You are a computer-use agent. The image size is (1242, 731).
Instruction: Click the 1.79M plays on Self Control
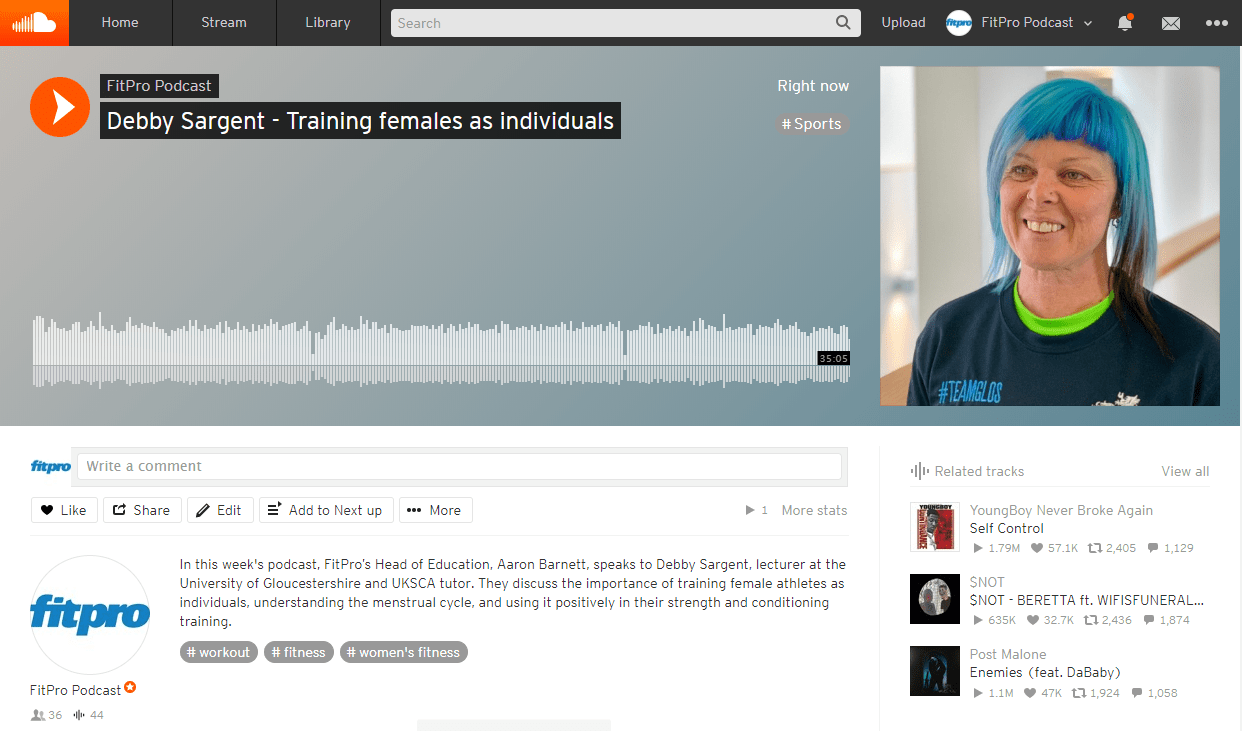(996, 548)
